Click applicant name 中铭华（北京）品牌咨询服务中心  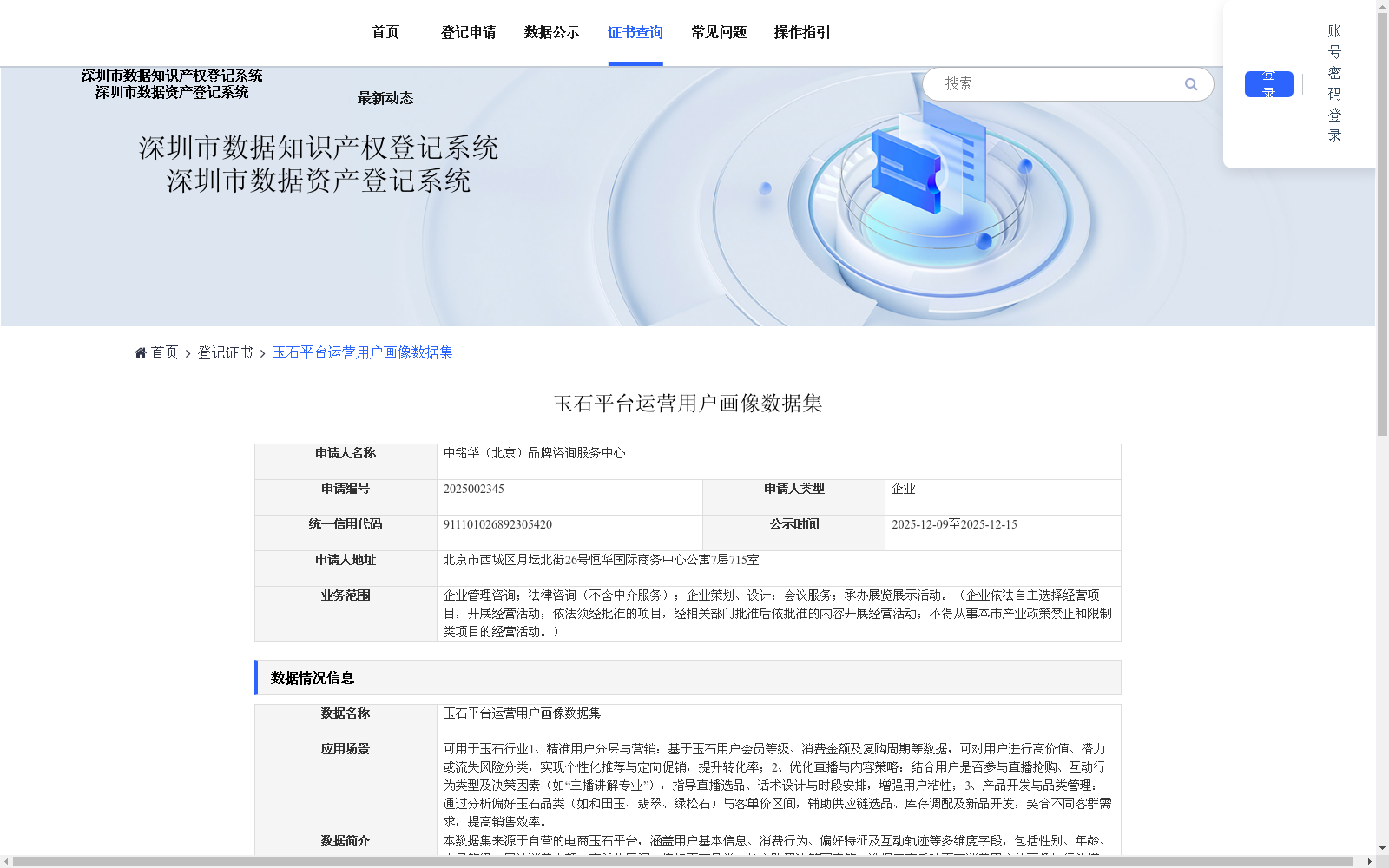pyautogui.click(x=534, y=453)
